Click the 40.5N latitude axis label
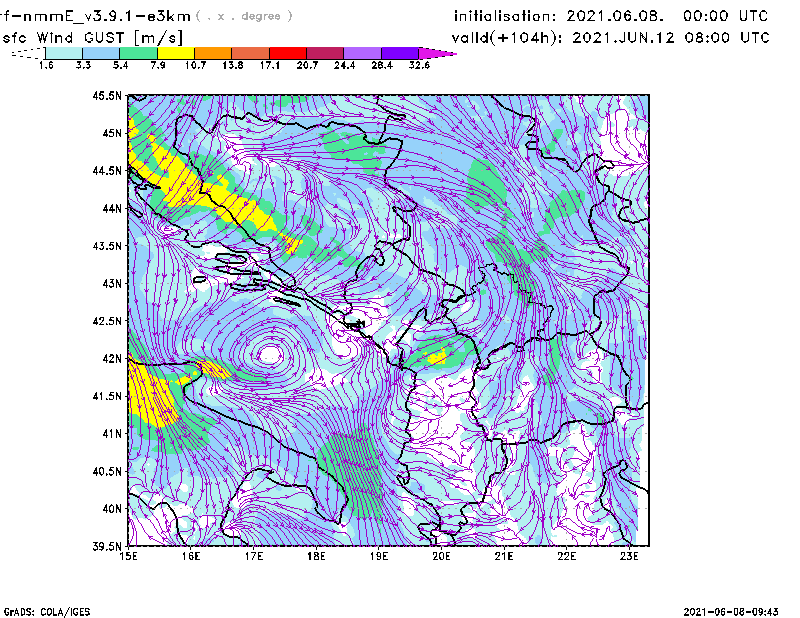Image resolution: width=800 pixels, height=618 pixels. [107, 471]
